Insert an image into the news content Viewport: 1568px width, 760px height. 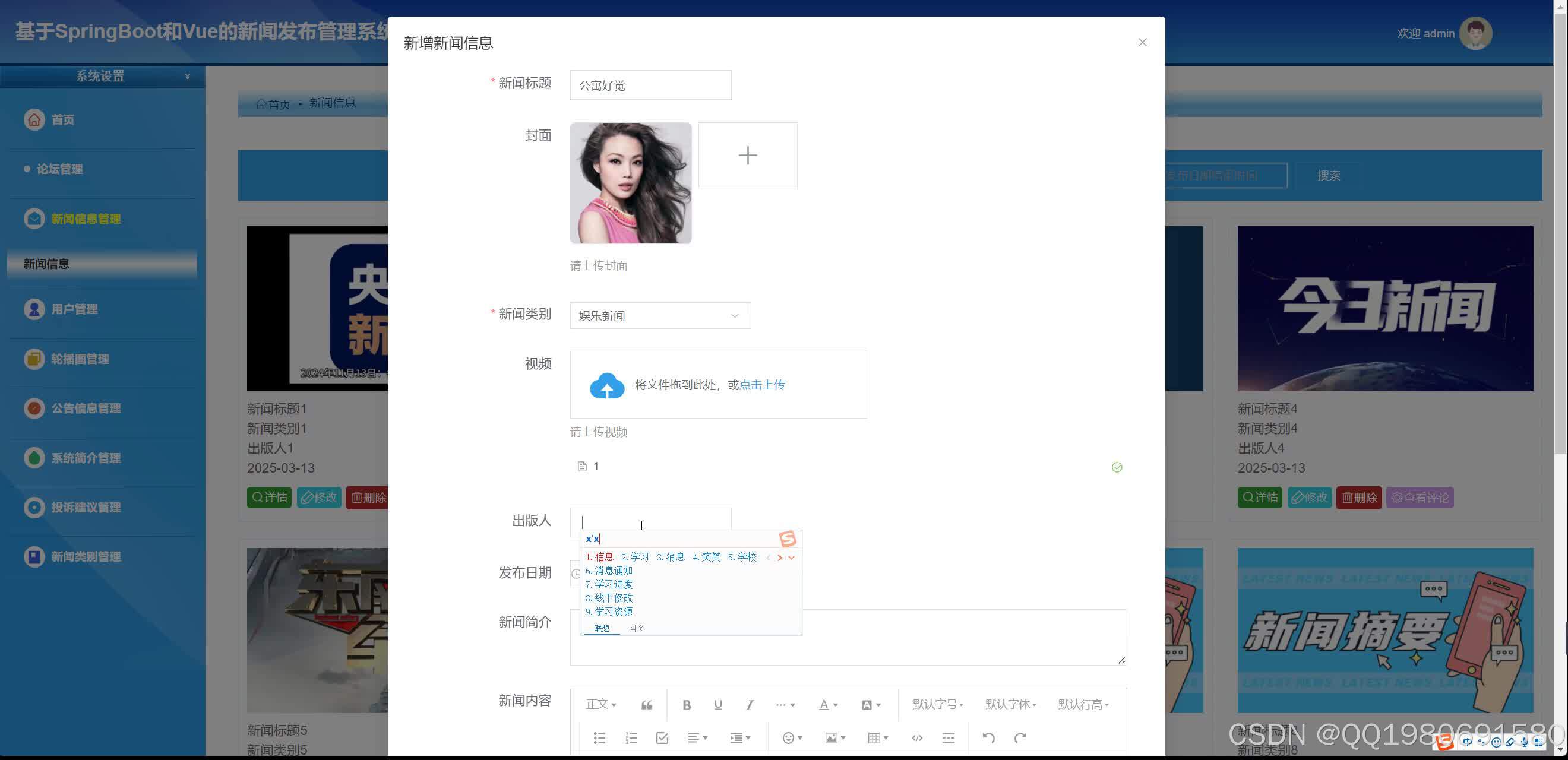832,737
